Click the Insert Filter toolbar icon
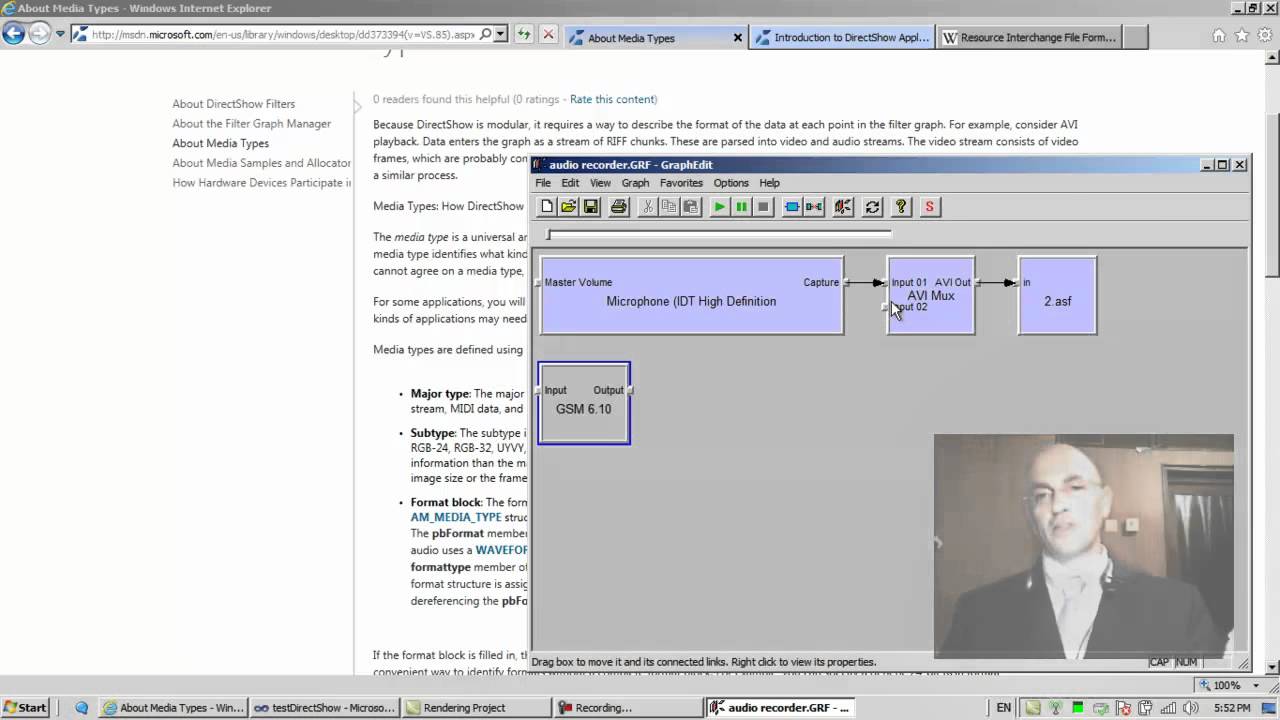 click(x=792, y=207)
